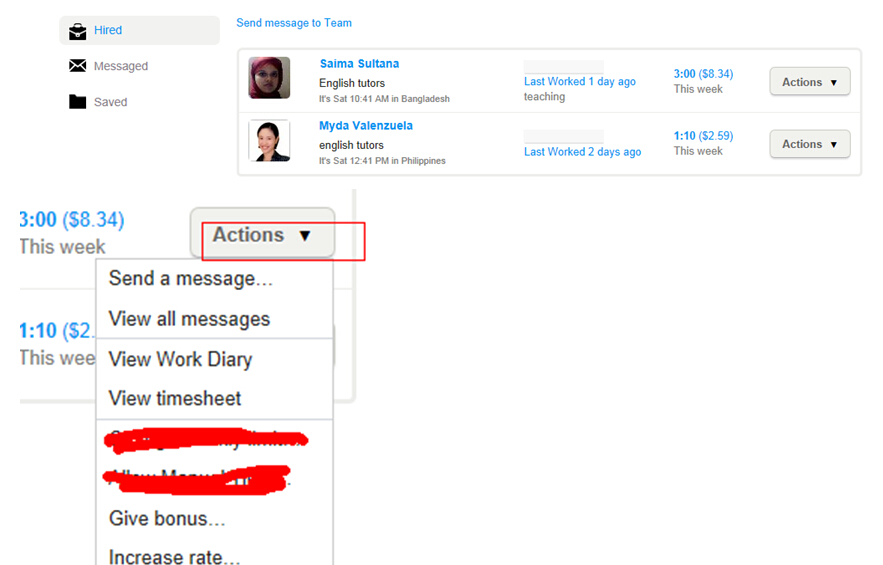This screenshot has height=565, width=883.
Task: Expand Actions dropdown for Saima Sultana
Action: (809, 82)
